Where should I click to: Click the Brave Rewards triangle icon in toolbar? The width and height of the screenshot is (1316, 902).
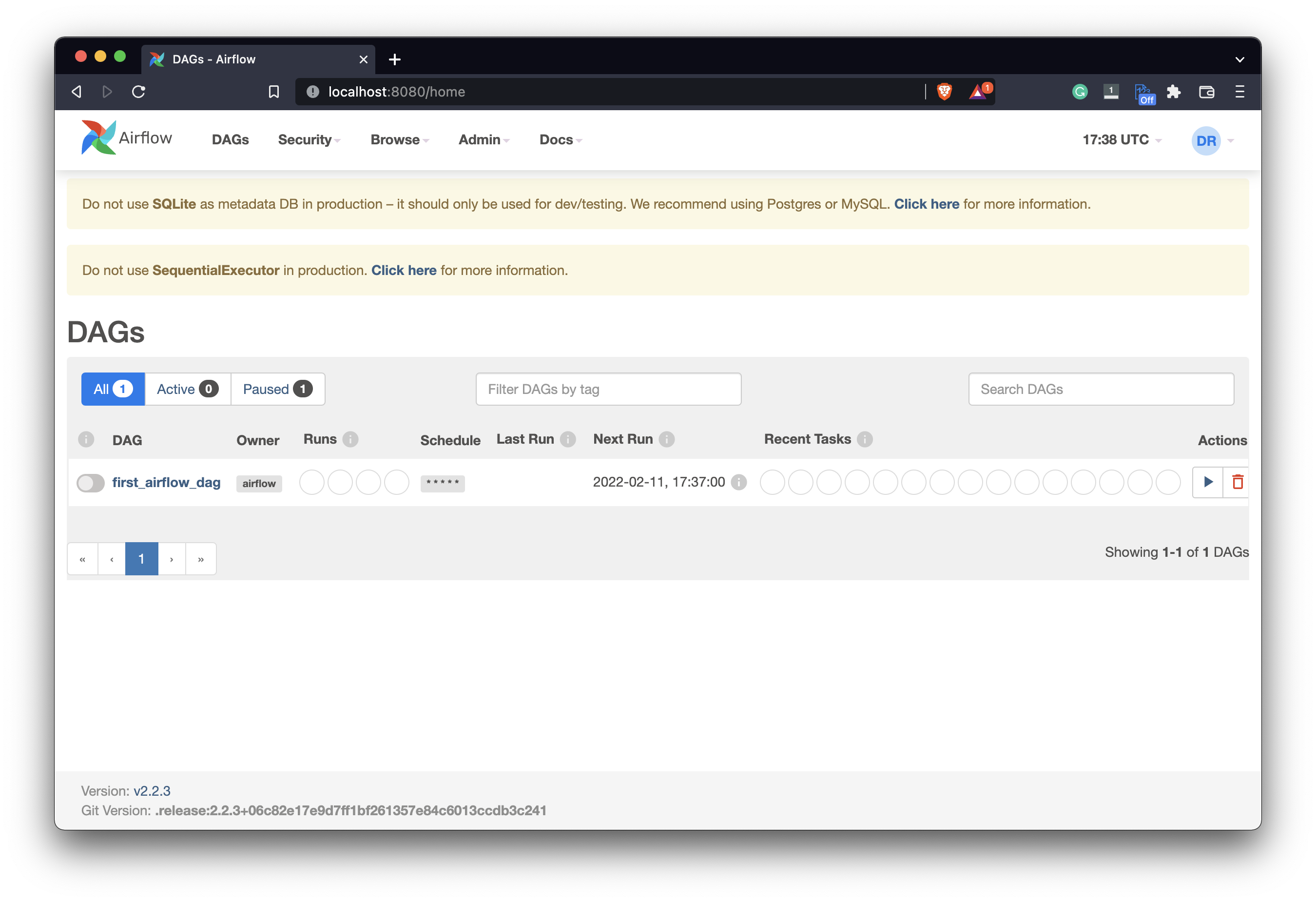[x=978, y=91]
